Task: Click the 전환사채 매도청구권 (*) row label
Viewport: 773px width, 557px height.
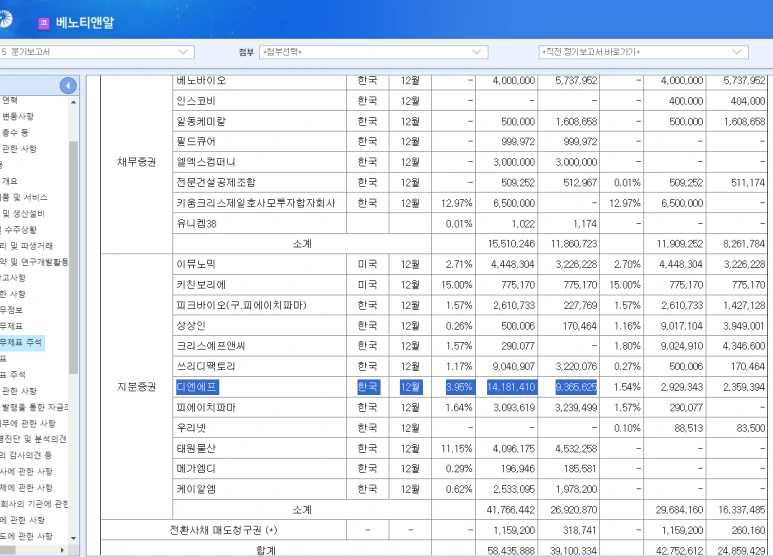Action: tap(223, 530)
